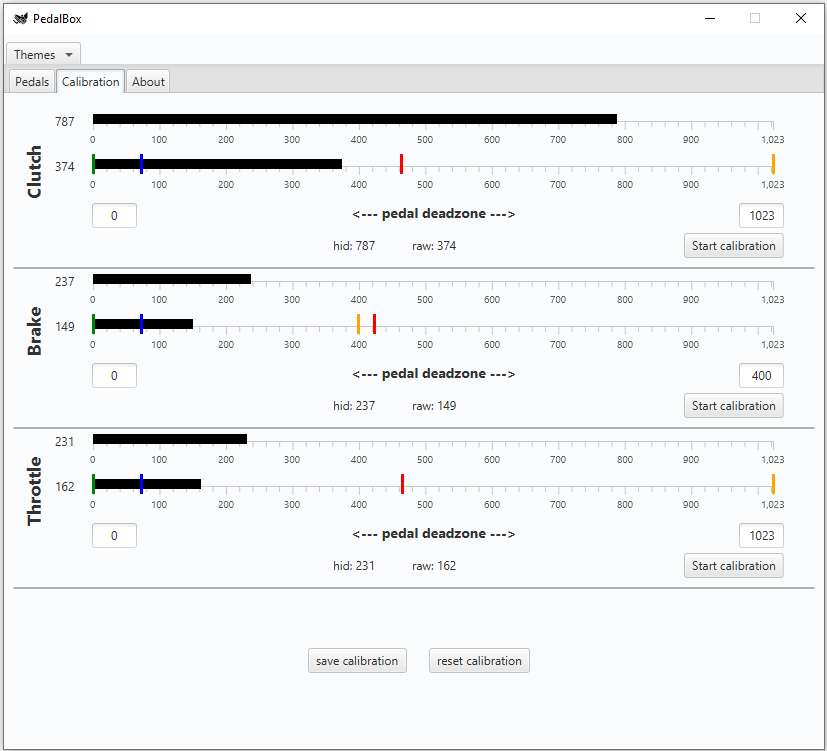Click the Brake hid progress bar at 237
This screenshot has width=827, height=751.
172,279
